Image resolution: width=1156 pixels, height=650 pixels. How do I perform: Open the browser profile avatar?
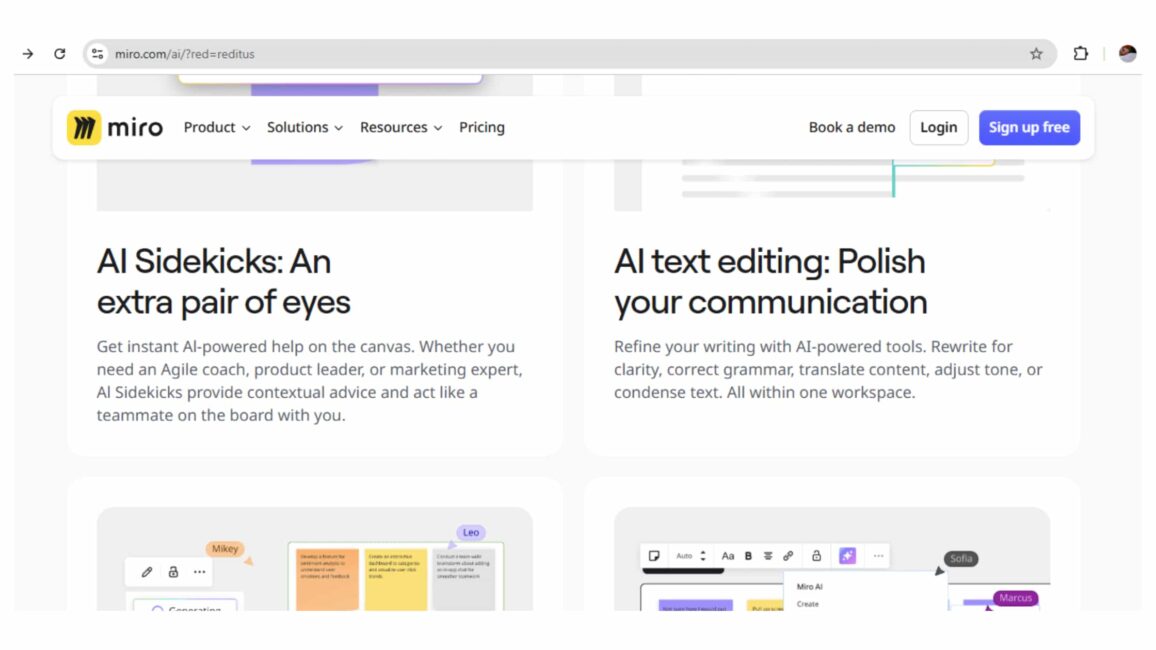pyautogui.click(x=1127, y=53)
